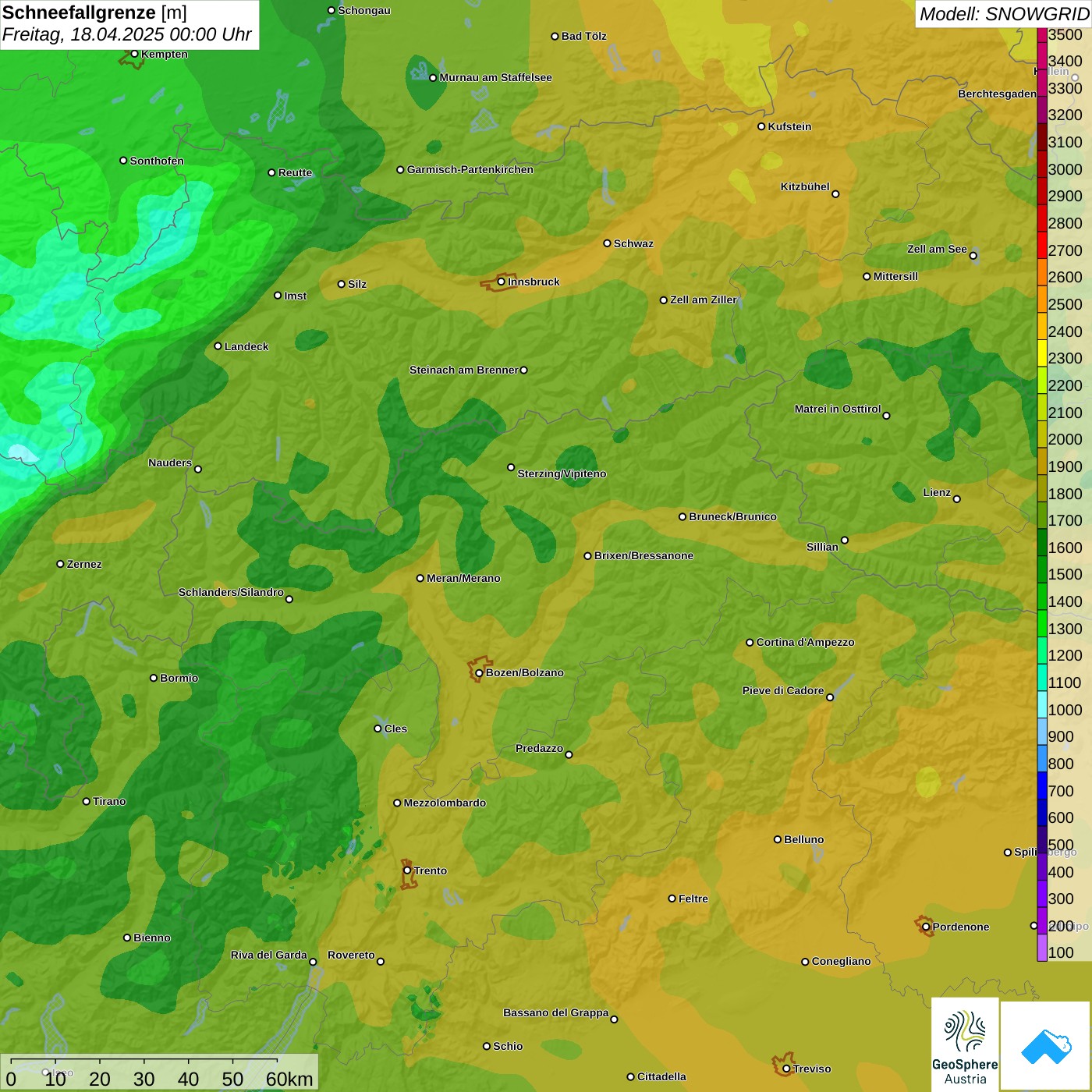Click the Steinach am Brenner label
1092x1092 pixels.
click(x=464, y=370)
